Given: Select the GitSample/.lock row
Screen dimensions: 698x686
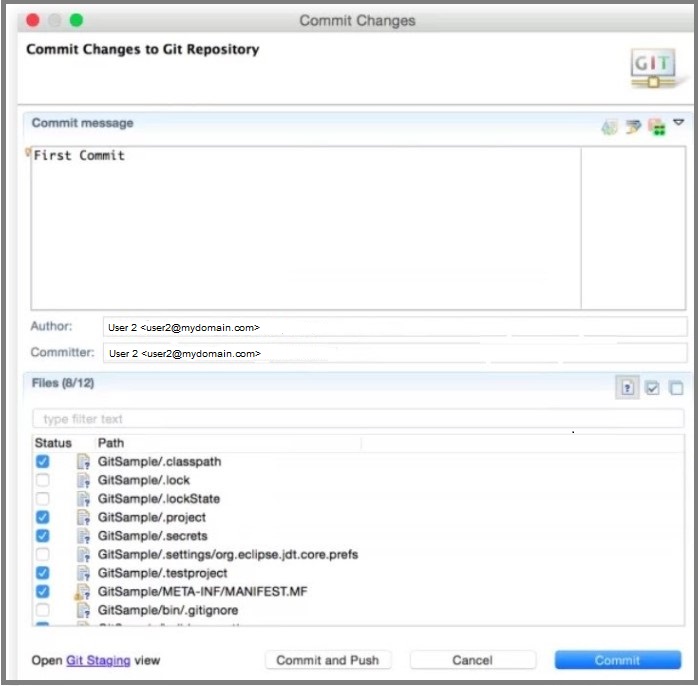Looking at the screenshot, I should [x=358, y=480].
